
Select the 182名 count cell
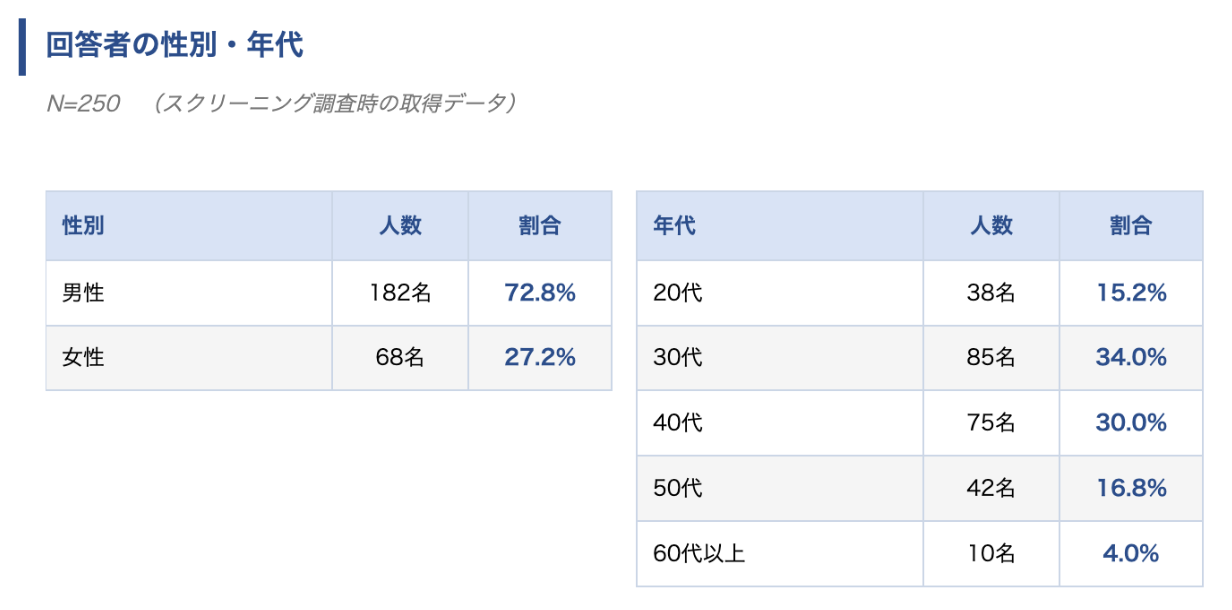[400, 294]
